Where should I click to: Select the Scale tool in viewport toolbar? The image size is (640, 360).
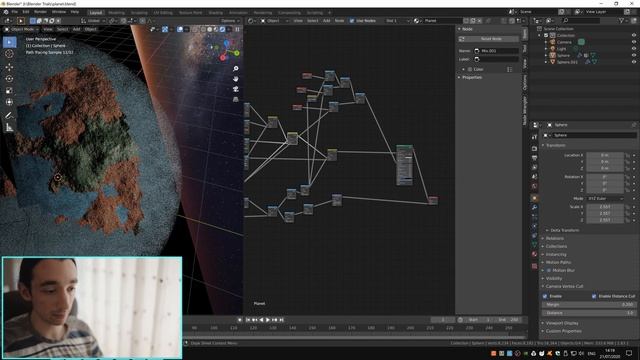[x=9, y=91]
